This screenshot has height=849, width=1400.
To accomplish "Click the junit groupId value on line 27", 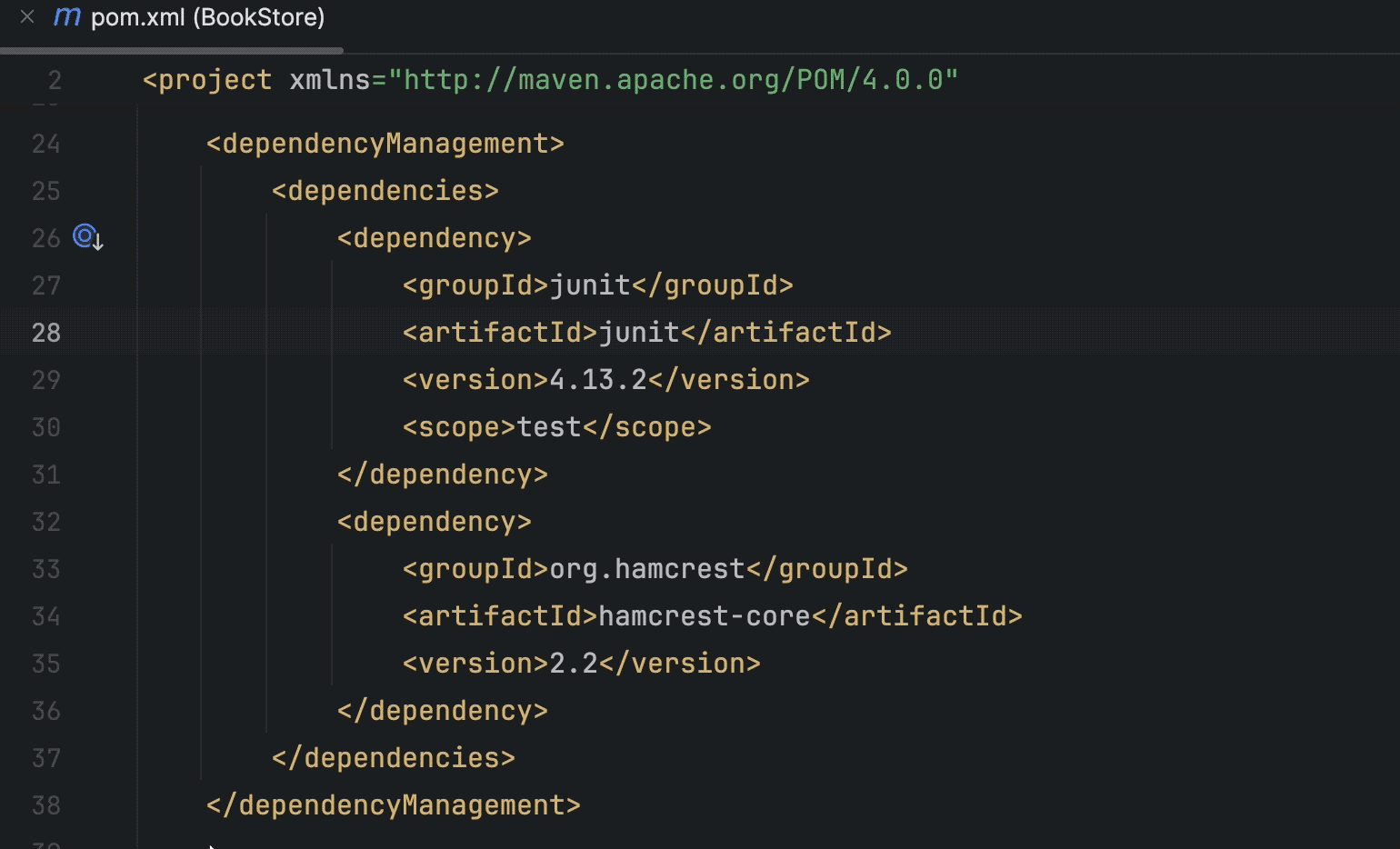I will [593, 285].
